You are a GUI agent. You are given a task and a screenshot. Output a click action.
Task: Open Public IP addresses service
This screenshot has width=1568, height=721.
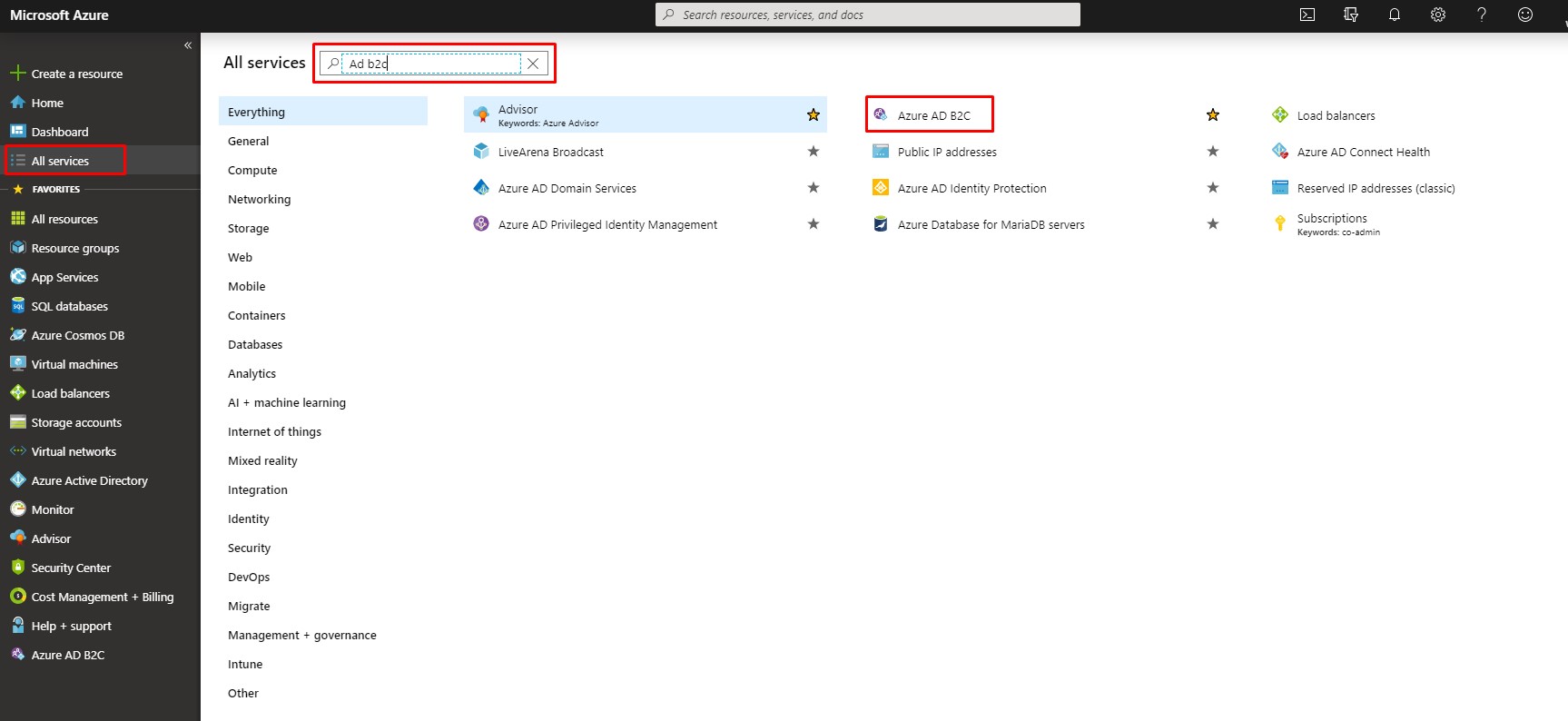tap(947, 152)
